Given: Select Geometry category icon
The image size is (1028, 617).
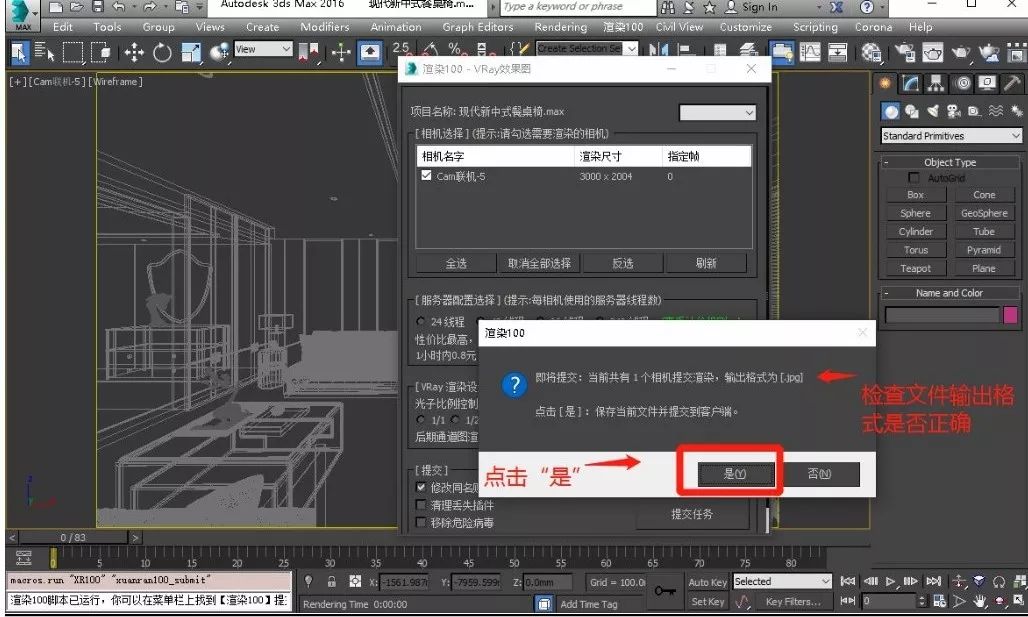Looking at the screenshot, I should coord(890,111).
